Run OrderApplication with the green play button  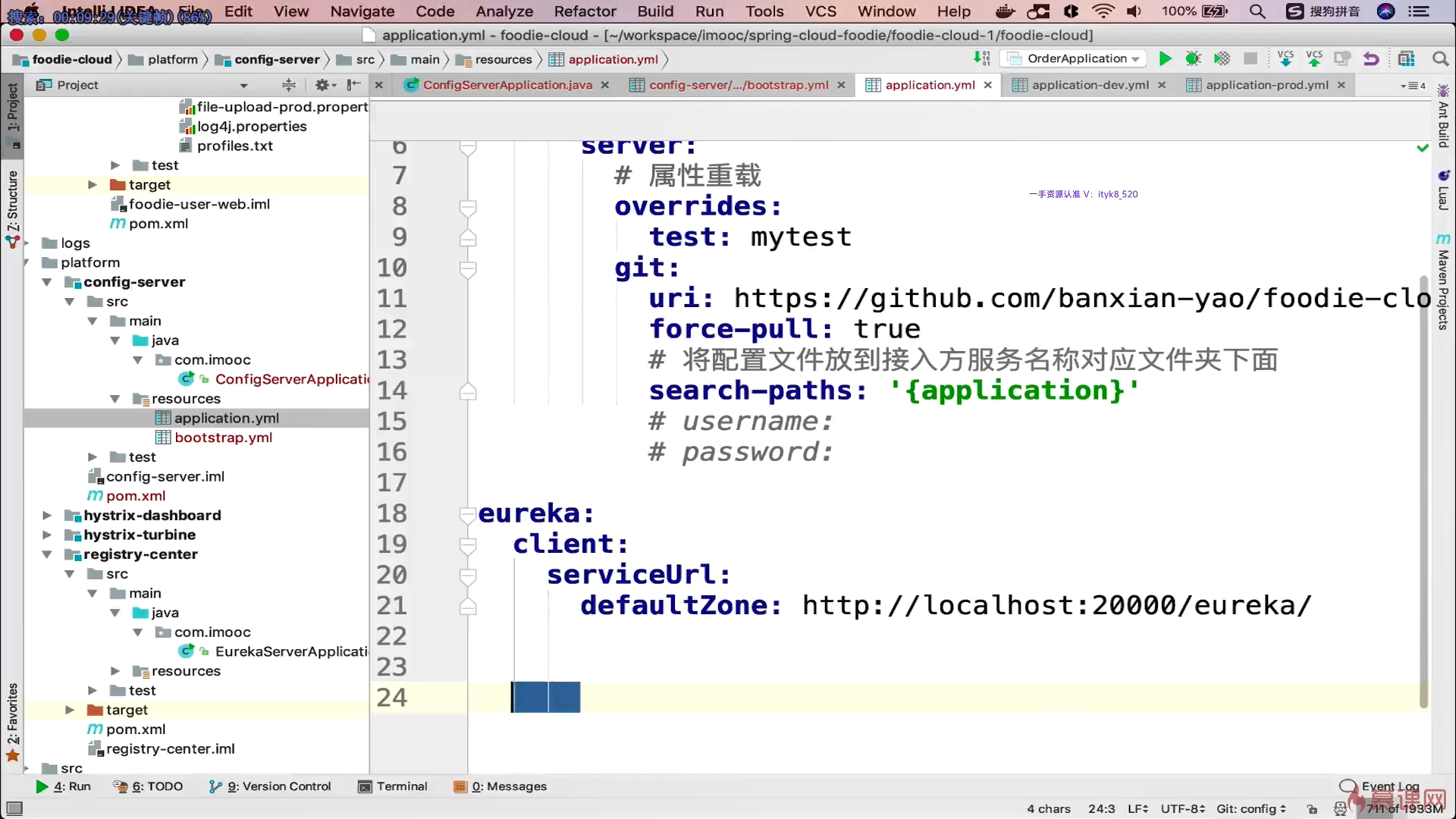[1166, 59]
